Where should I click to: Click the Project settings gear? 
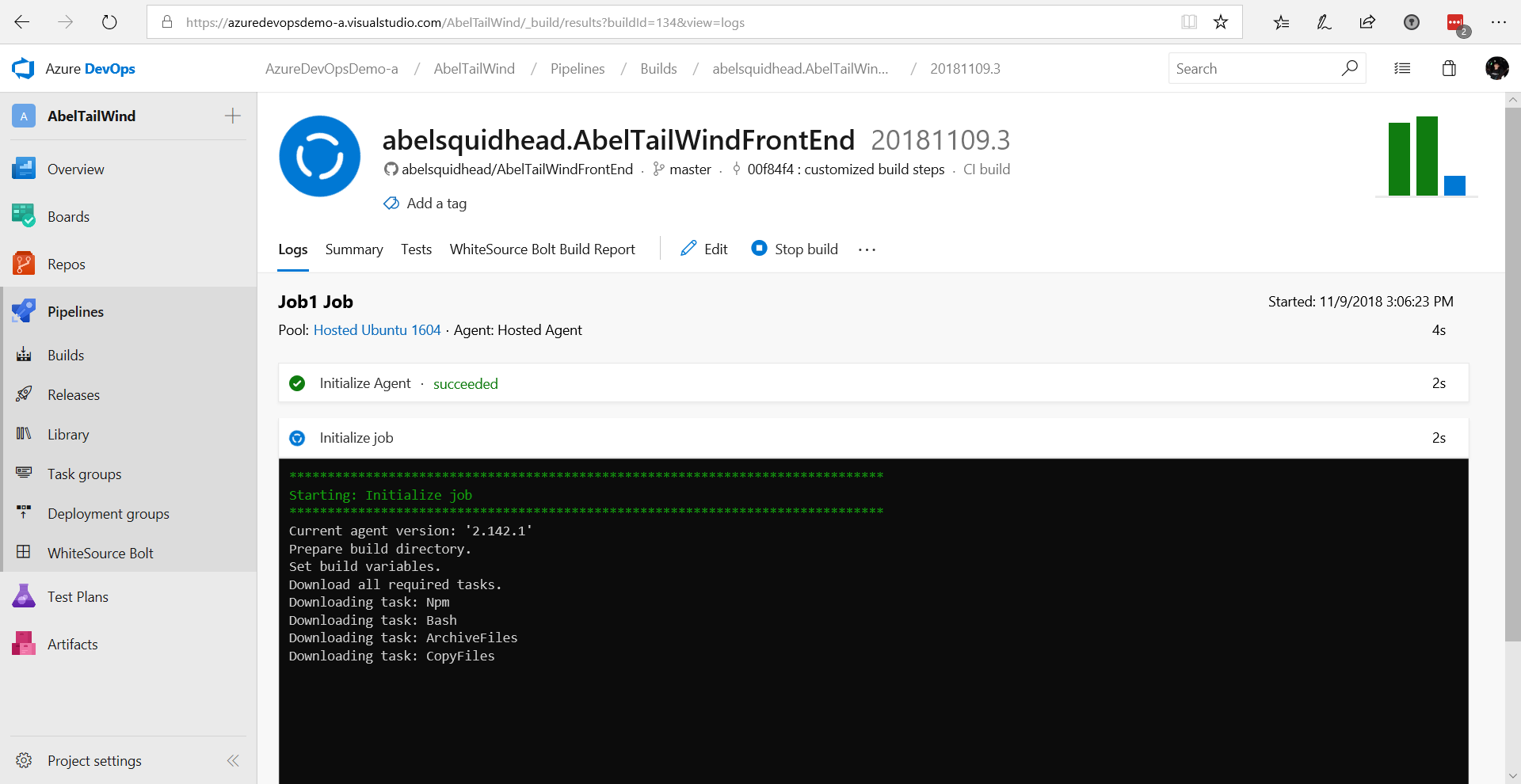tap(24, 760)
